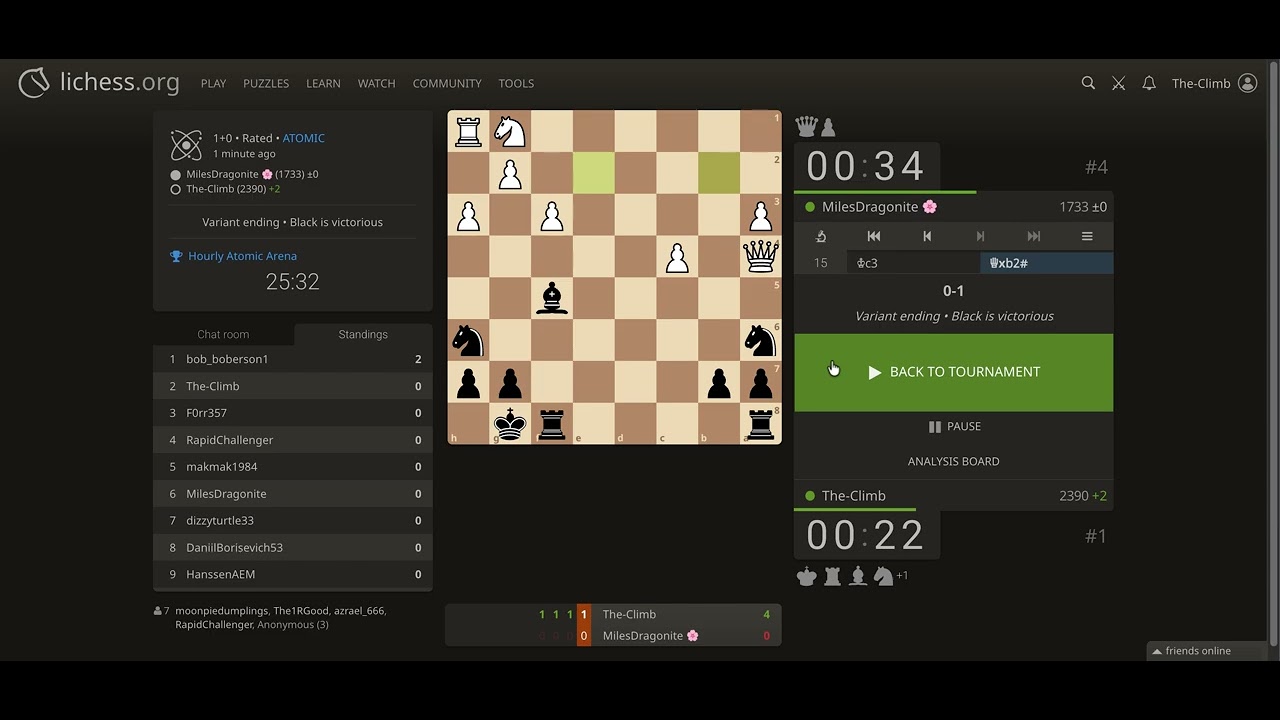The height and width of the screenshot is (720, 1280).
Task: Click white knight on top rank
Action: pyautogui.click(x=510, y=131)
